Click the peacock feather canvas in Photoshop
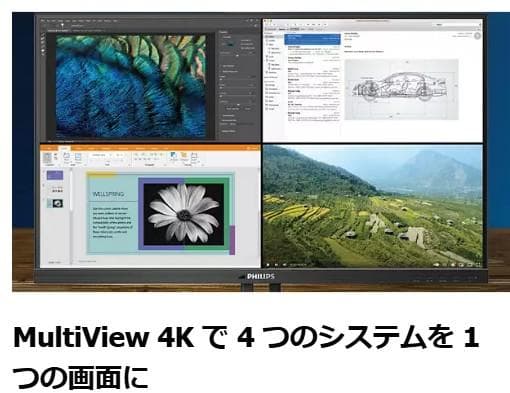Screen dimensions: 510x393 point(131,86)
